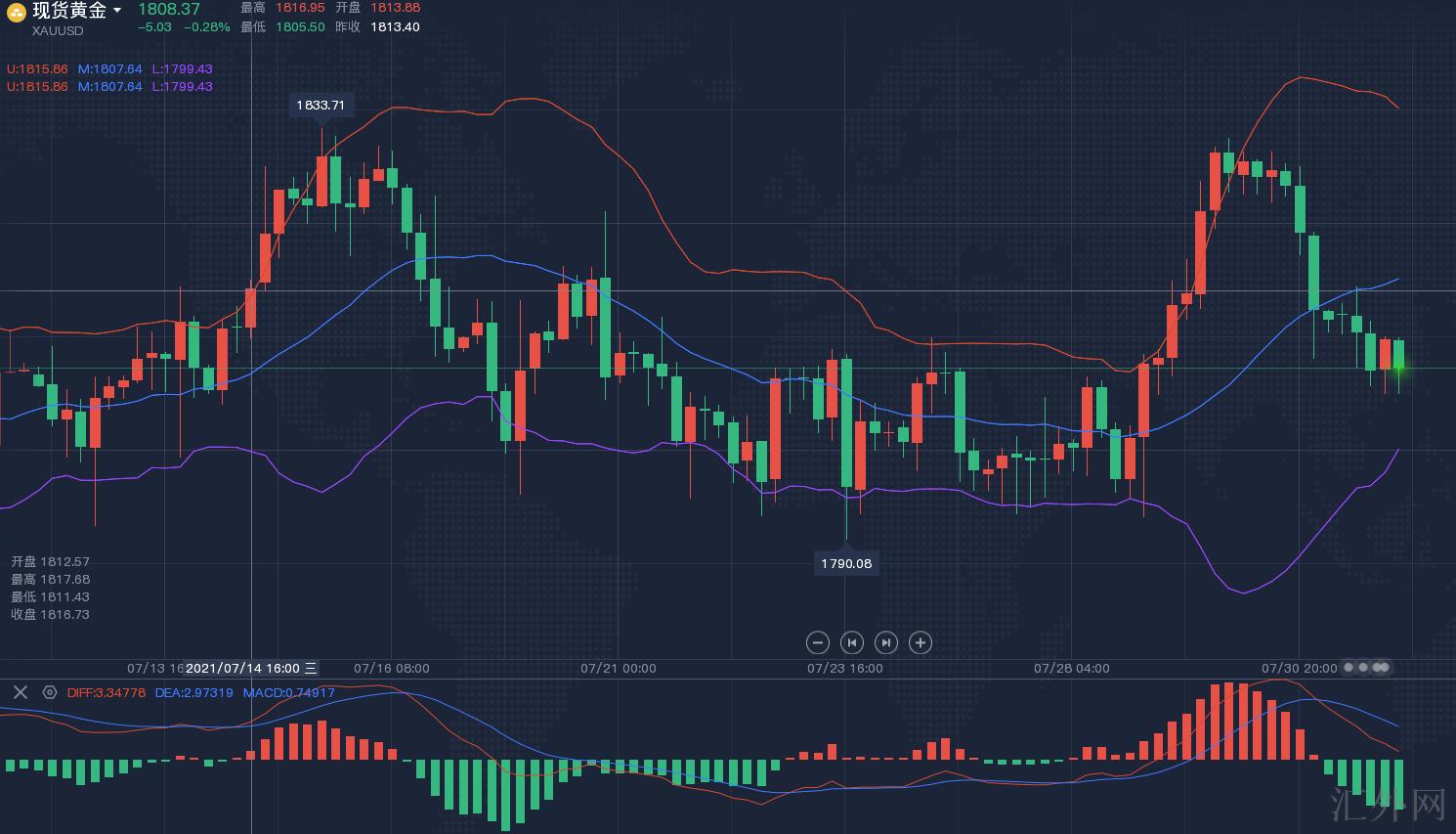This screenshot has height=834, width=1456.
Task: Click the 1833.71 high price label
Action: [x=321, y=105]
